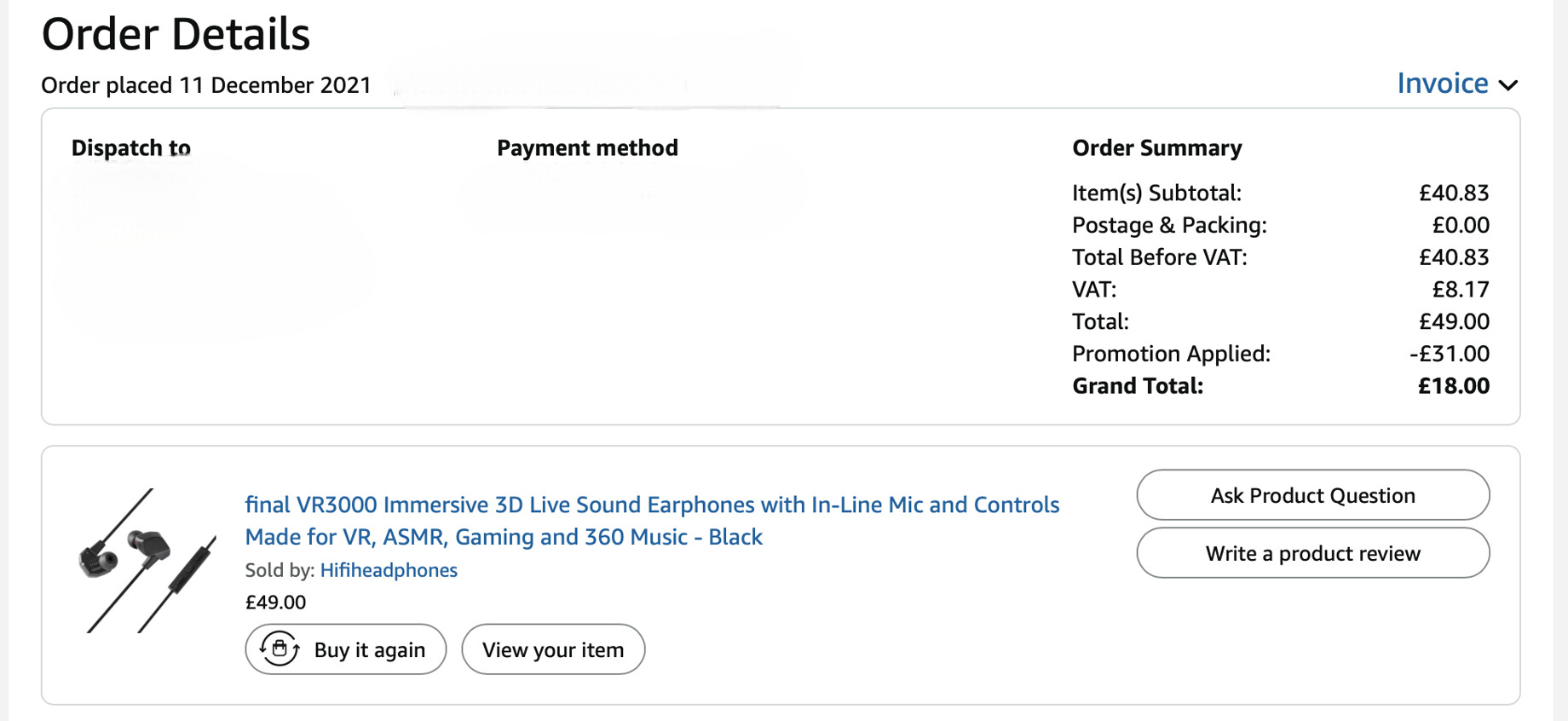Click the VAT amount £8.17
The image size is (1568, 721).
pos(1460,290)
